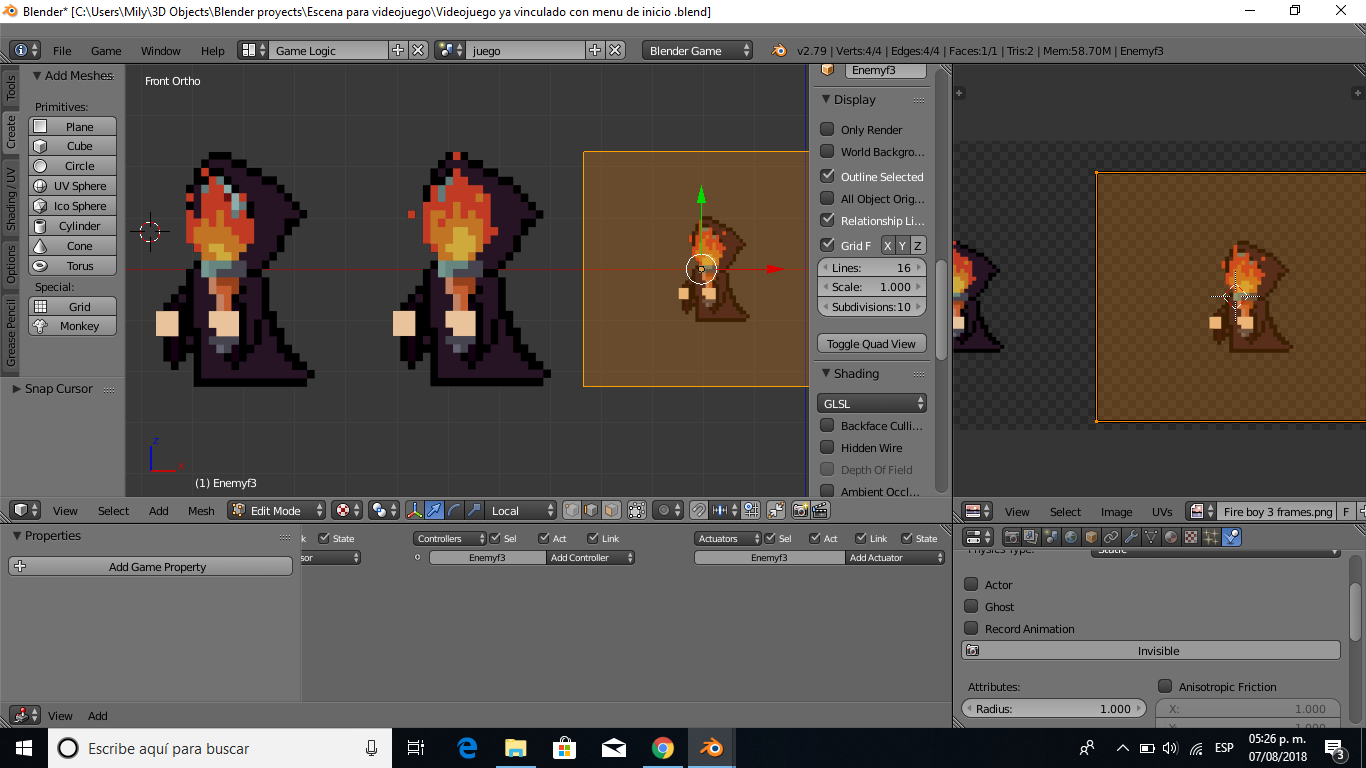This screenshot has height=768, width=1366.
Task: Disable the Outline Selected checkbox
Action: click(x=827, y=175)
